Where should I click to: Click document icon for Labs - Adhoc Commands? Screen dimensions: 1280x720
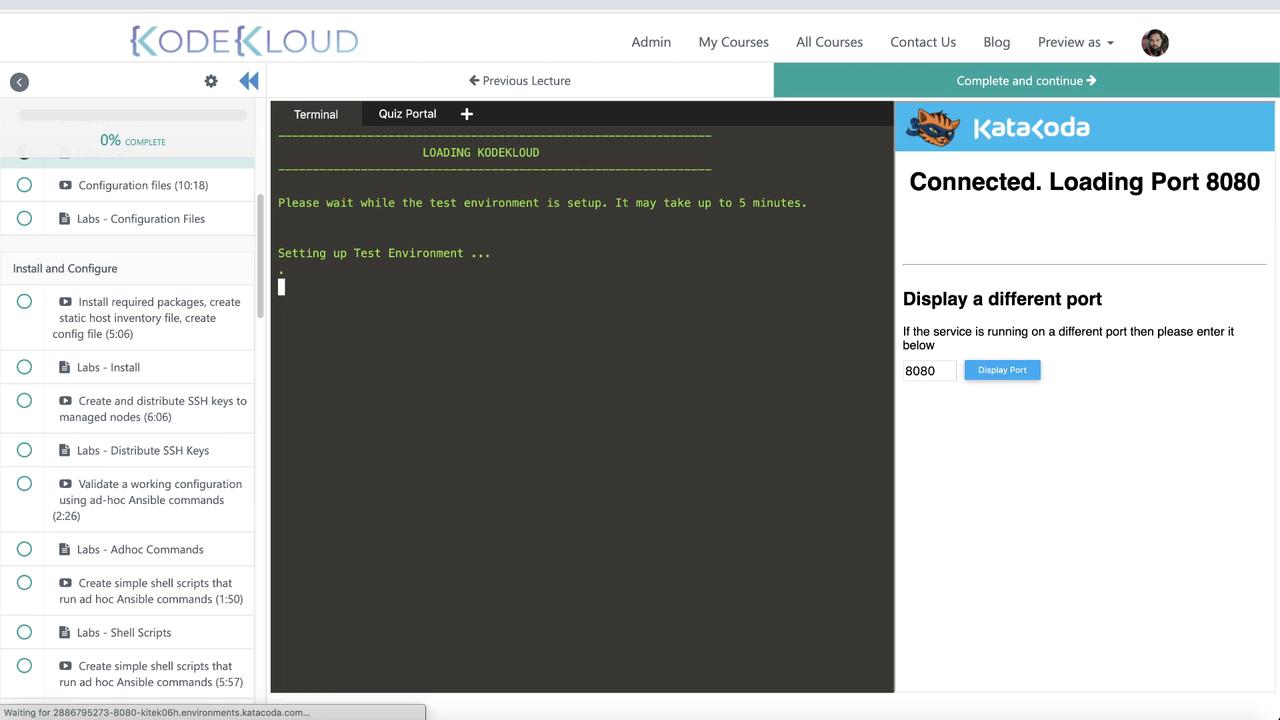tap(65, 549)
